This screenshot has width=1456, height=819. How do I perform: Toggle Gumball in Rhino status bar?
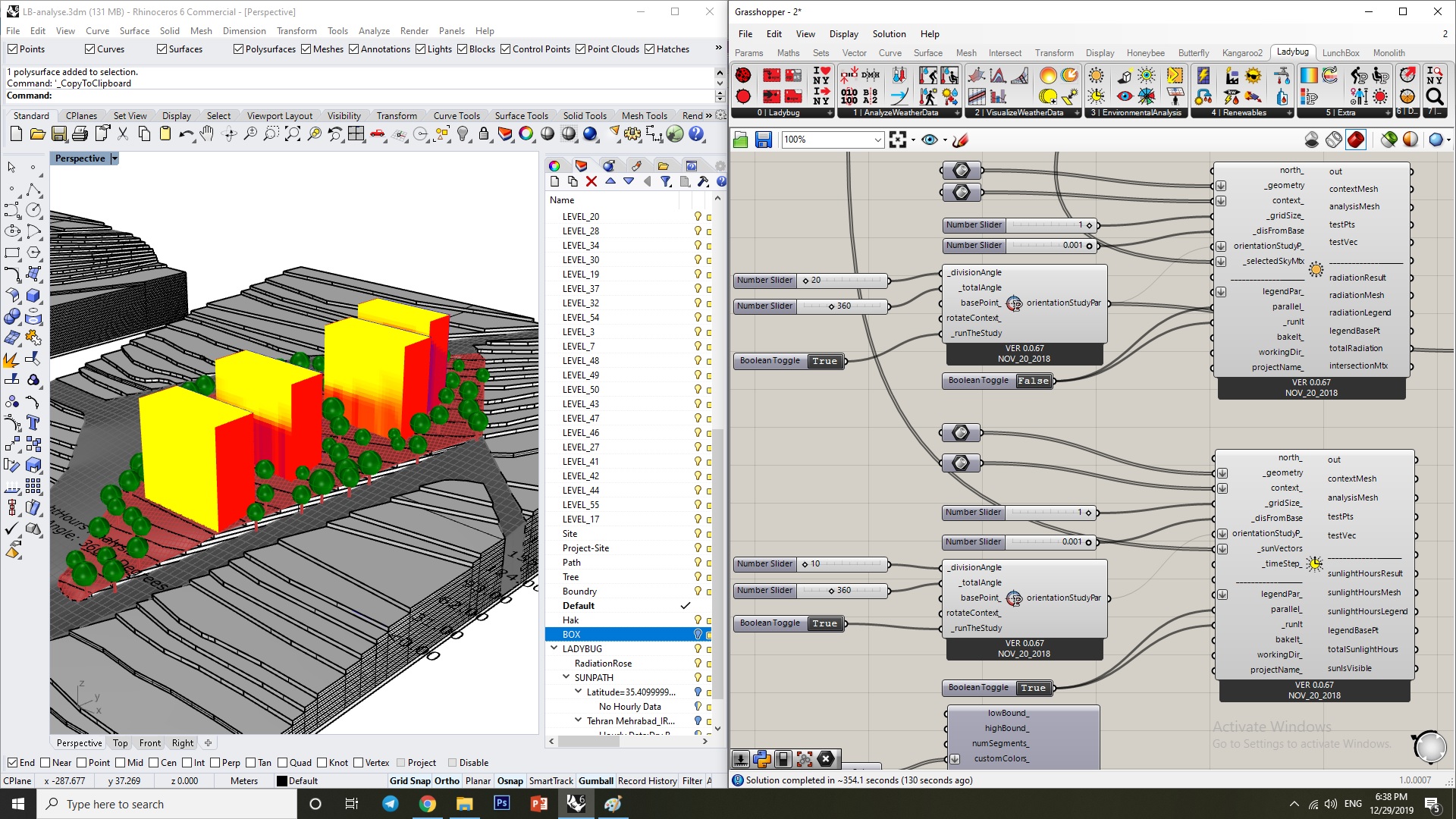[596, 781]
